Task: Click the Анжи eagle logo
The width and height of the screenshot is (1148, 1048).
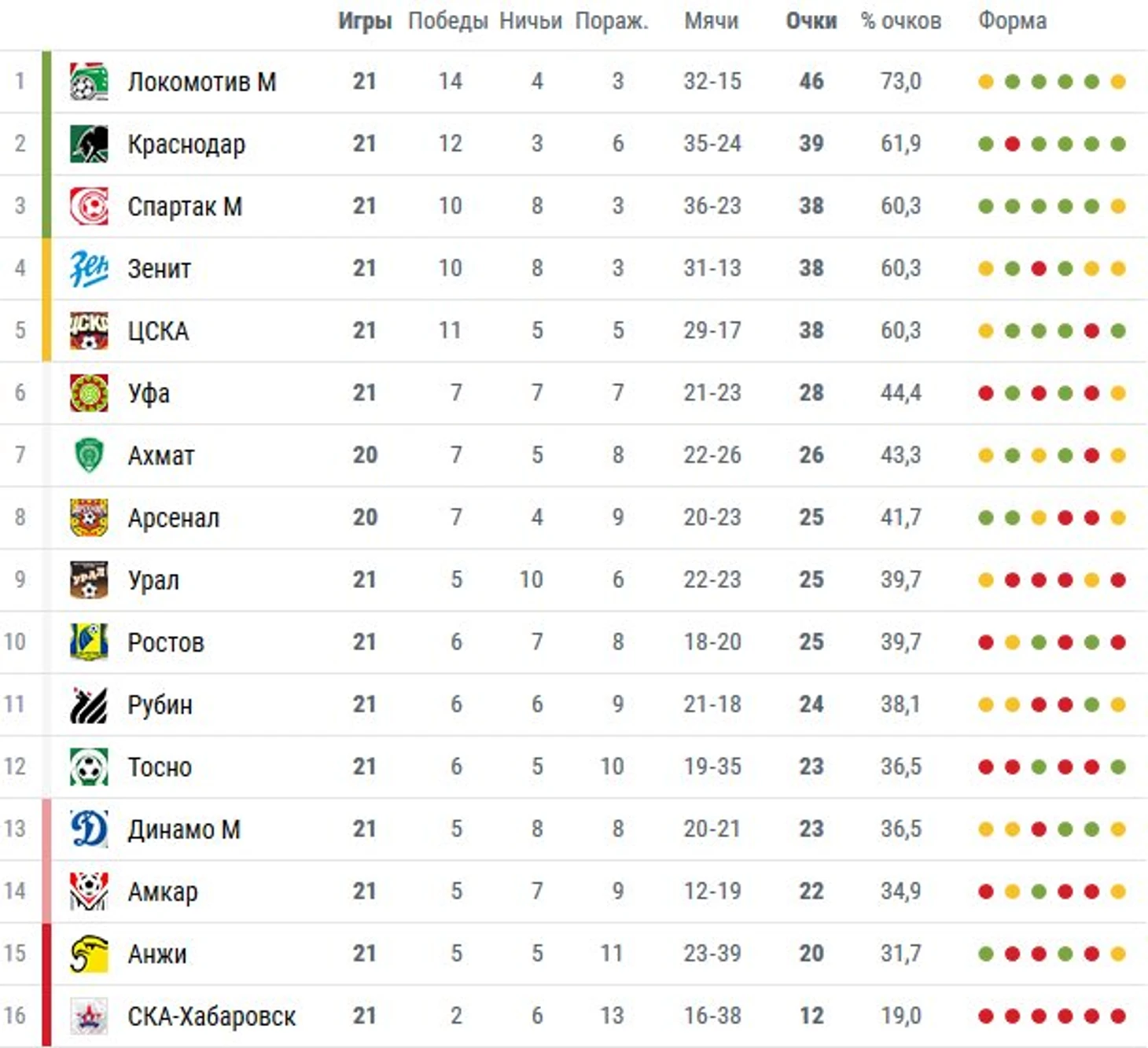Action: click(89, 954)
